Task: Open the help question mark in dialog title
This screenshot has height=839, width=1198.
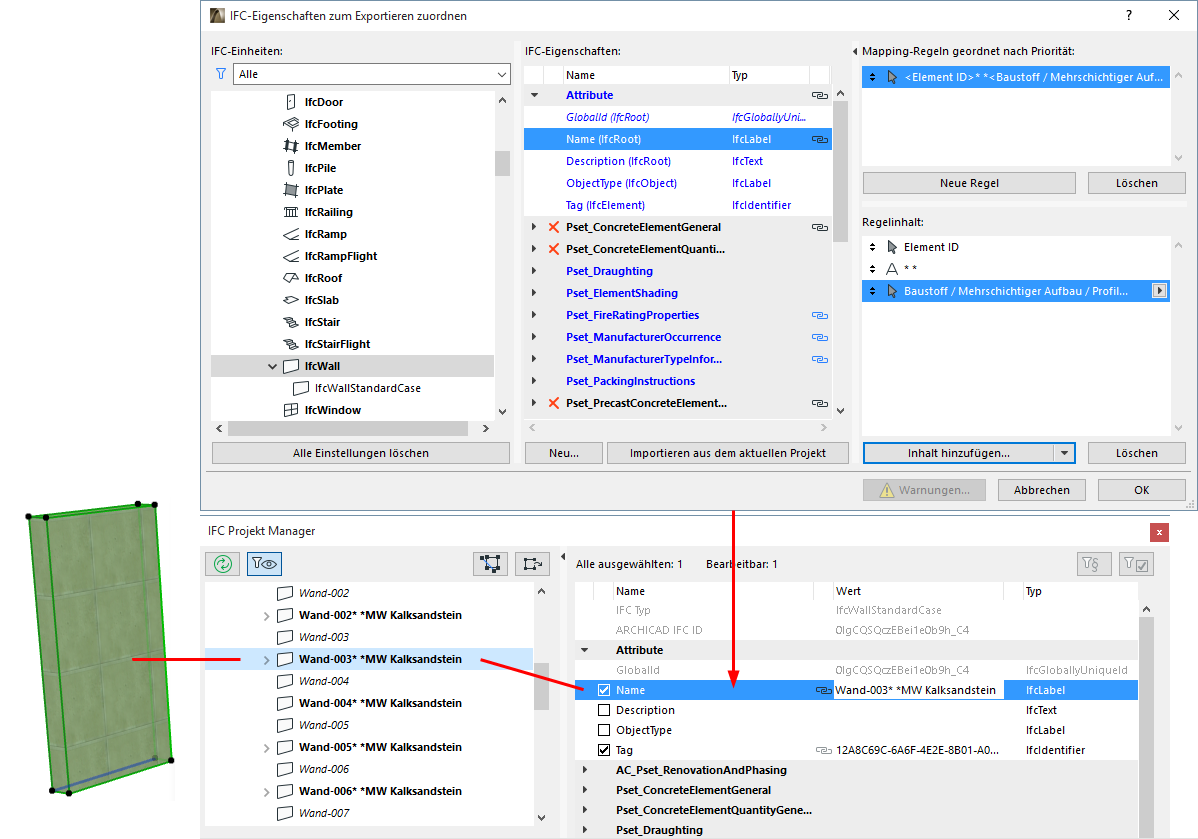Action: coord(1128,15)
